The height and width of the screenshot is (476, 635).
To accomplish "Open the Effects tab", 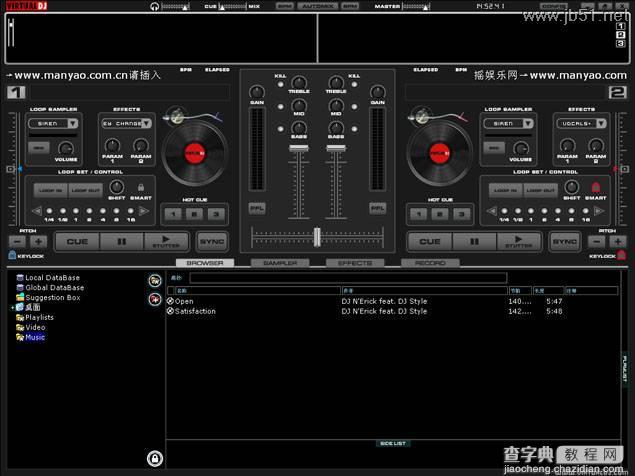I will click(x=355, y=263).
